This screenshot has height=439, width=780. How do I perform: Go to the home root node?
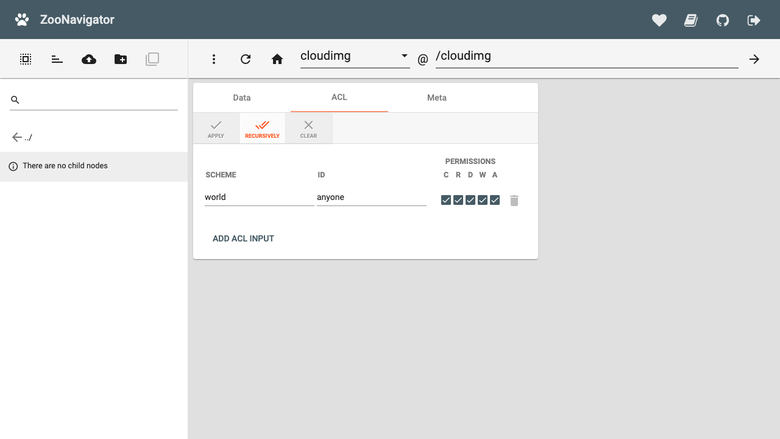click(277, 59)
